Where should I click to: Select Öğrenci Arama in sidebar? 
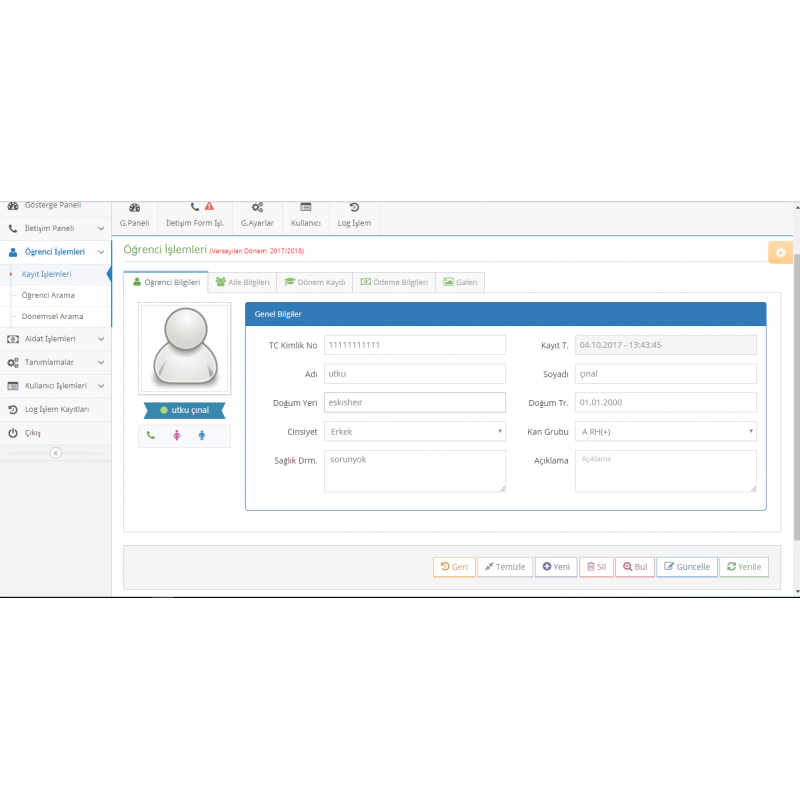point(48,296)
